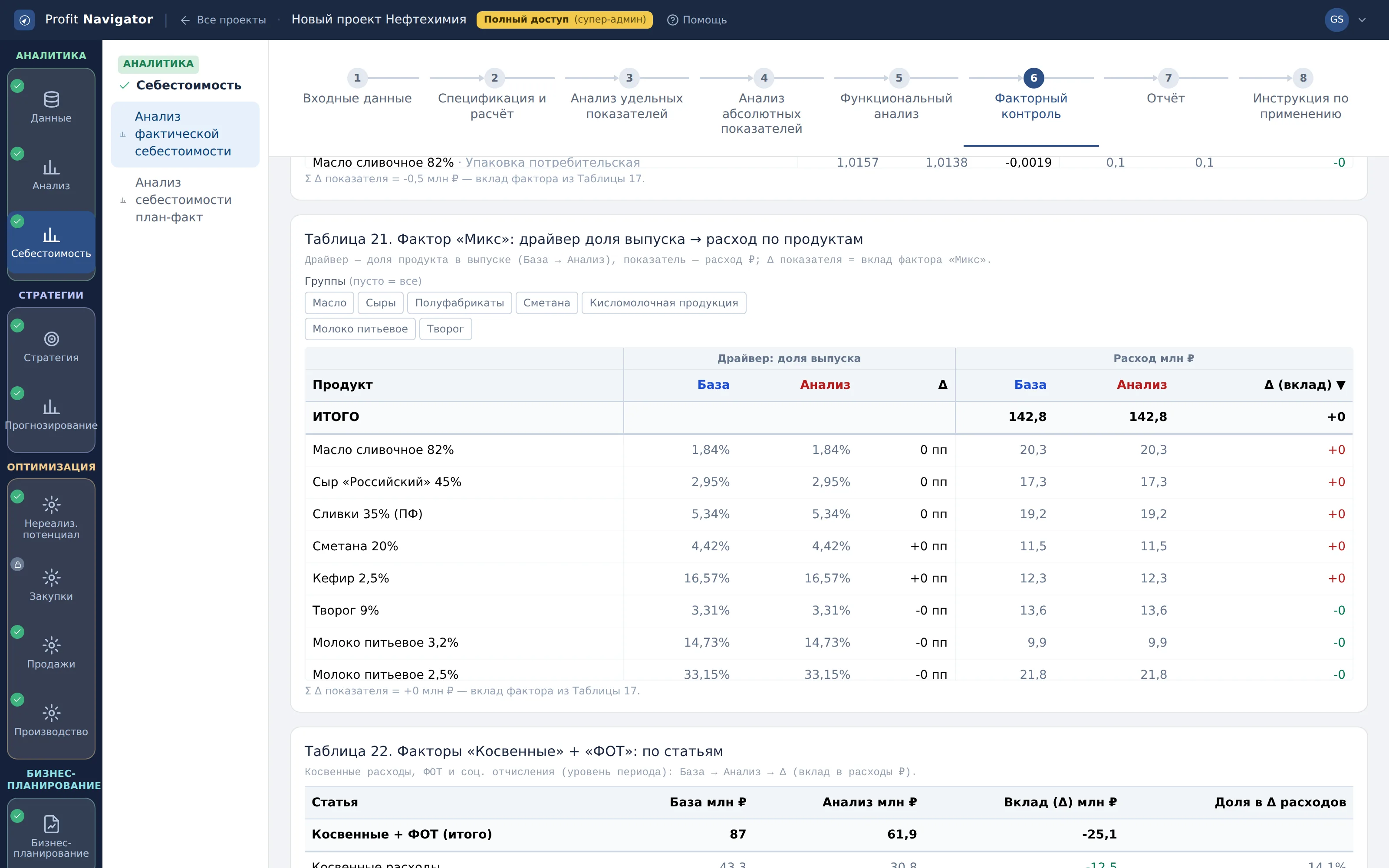Open the Стратегия target icon

(51, 339)
